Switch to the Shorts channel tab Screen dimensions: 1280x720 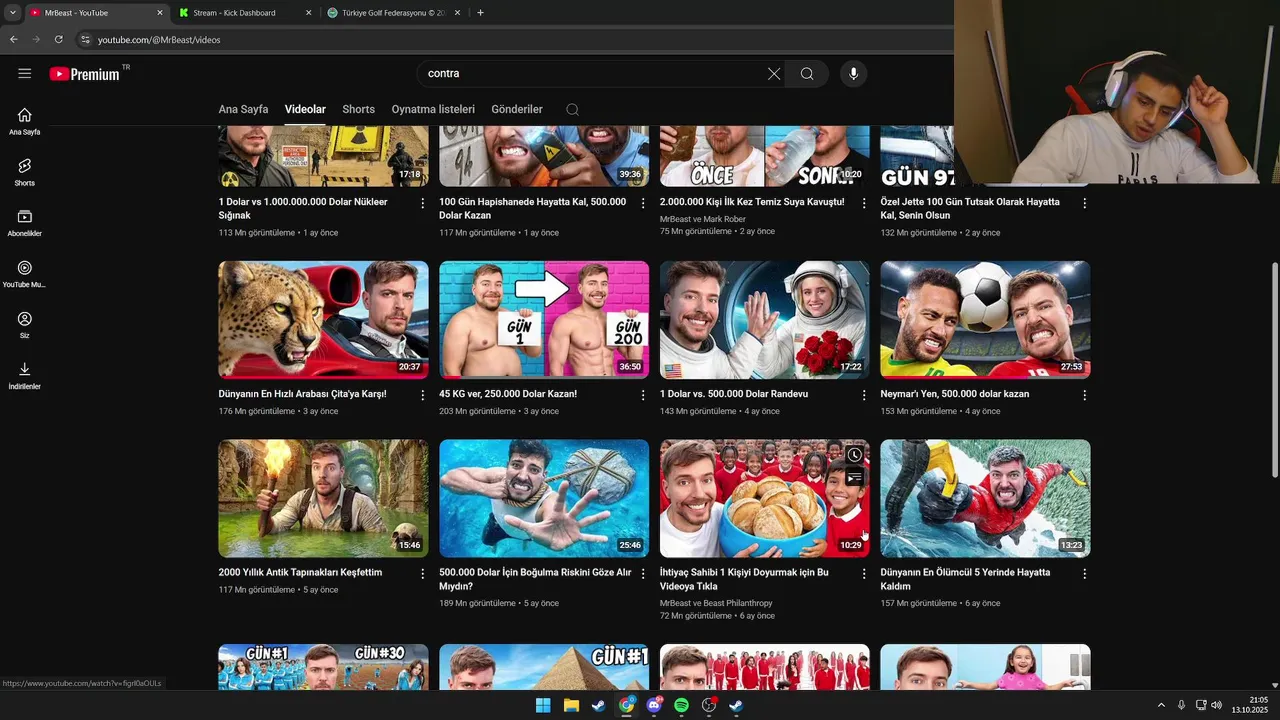[x=358, y=109]
